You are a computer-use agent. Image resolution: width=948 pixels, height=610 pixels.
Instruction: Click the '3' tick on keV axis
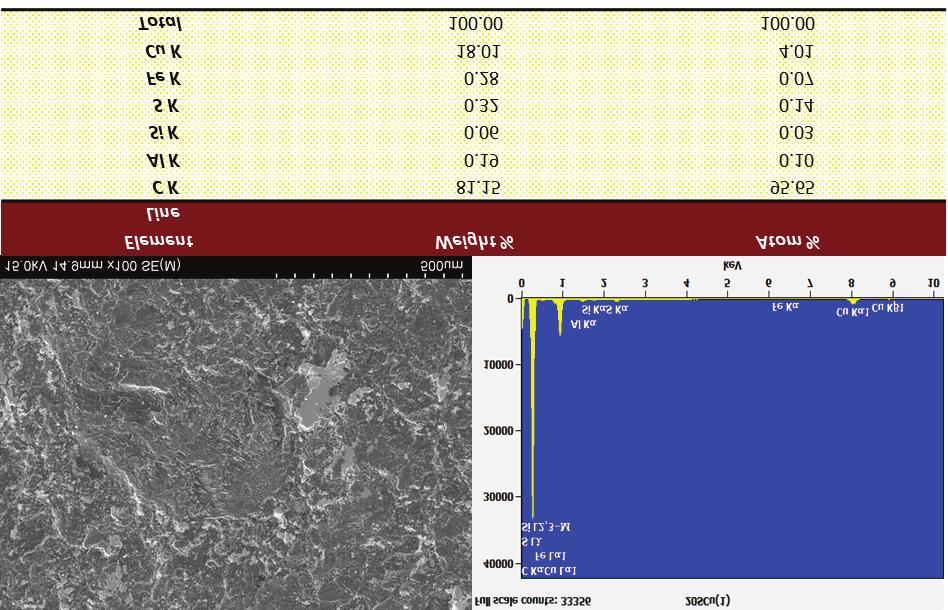[x=644, y=283]
